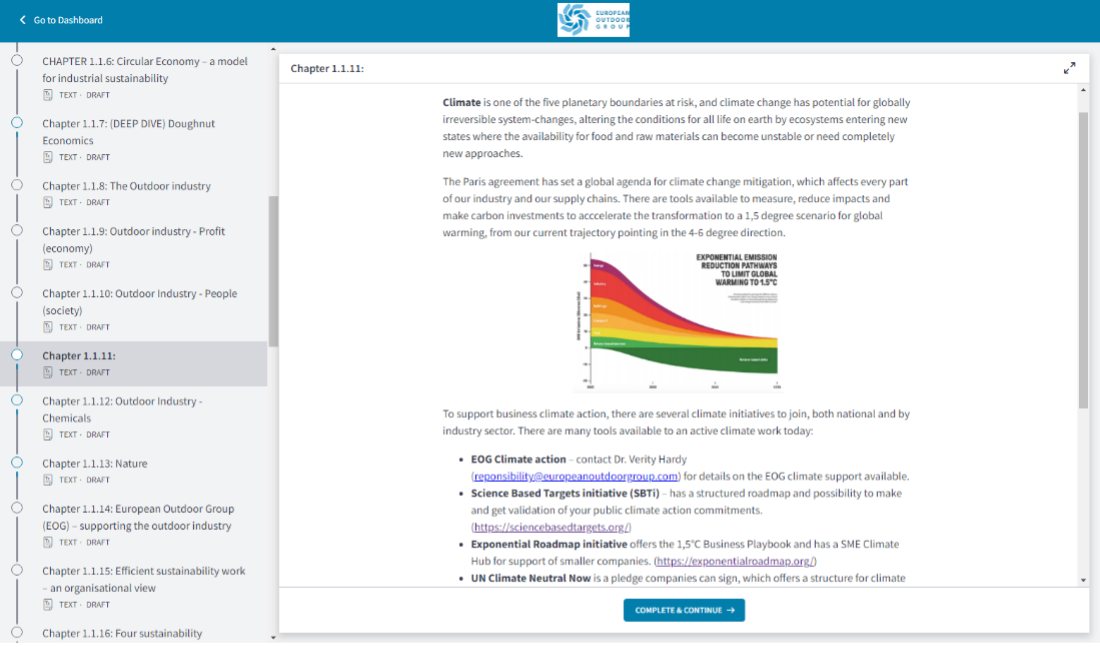Select the highlighted Chapter 1.1.11 lesson
Viewport: 1100px width, 647px height.
tap(133, 363)
